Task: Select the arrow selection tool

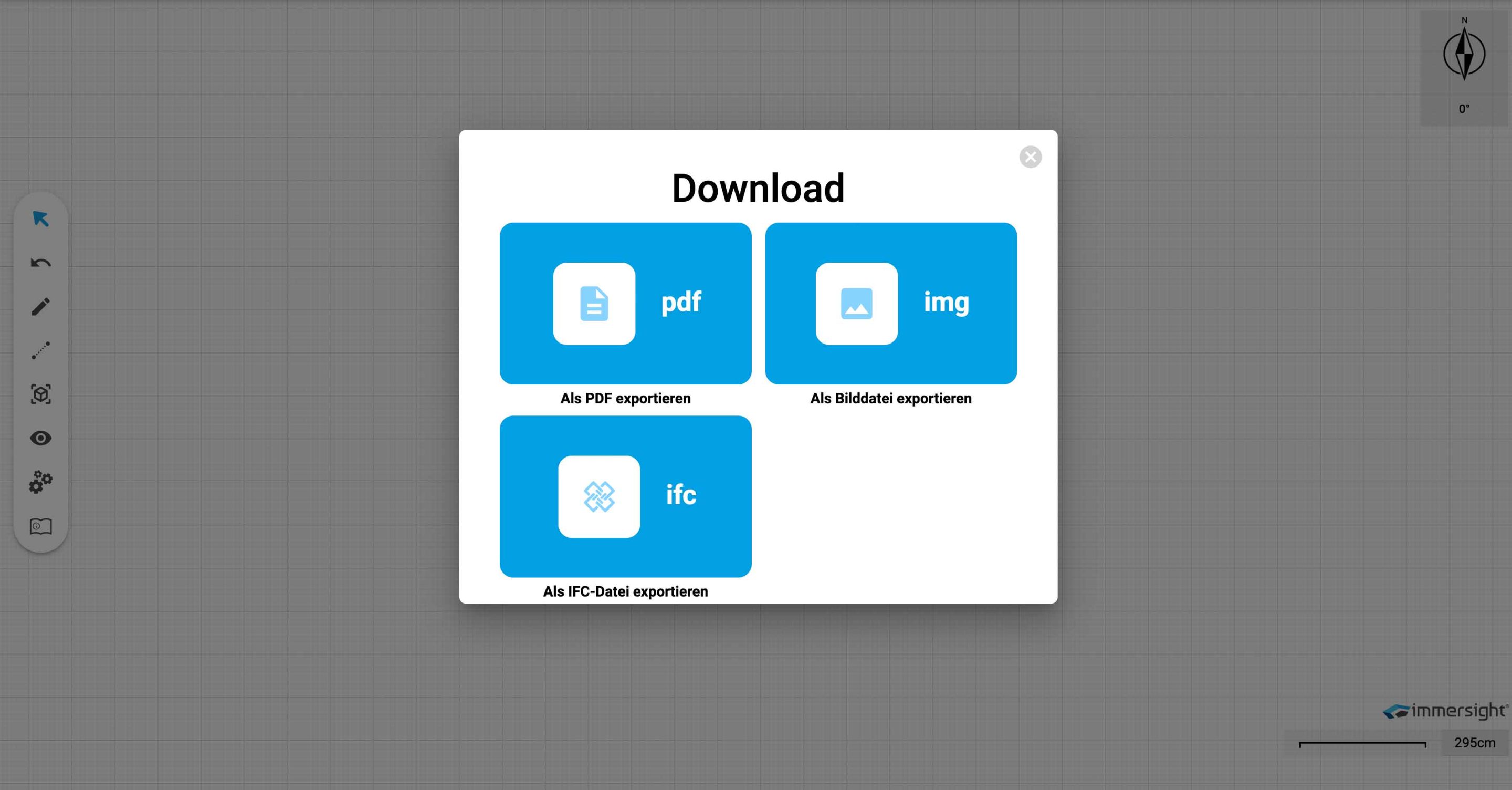Action: tap(41, 219)
